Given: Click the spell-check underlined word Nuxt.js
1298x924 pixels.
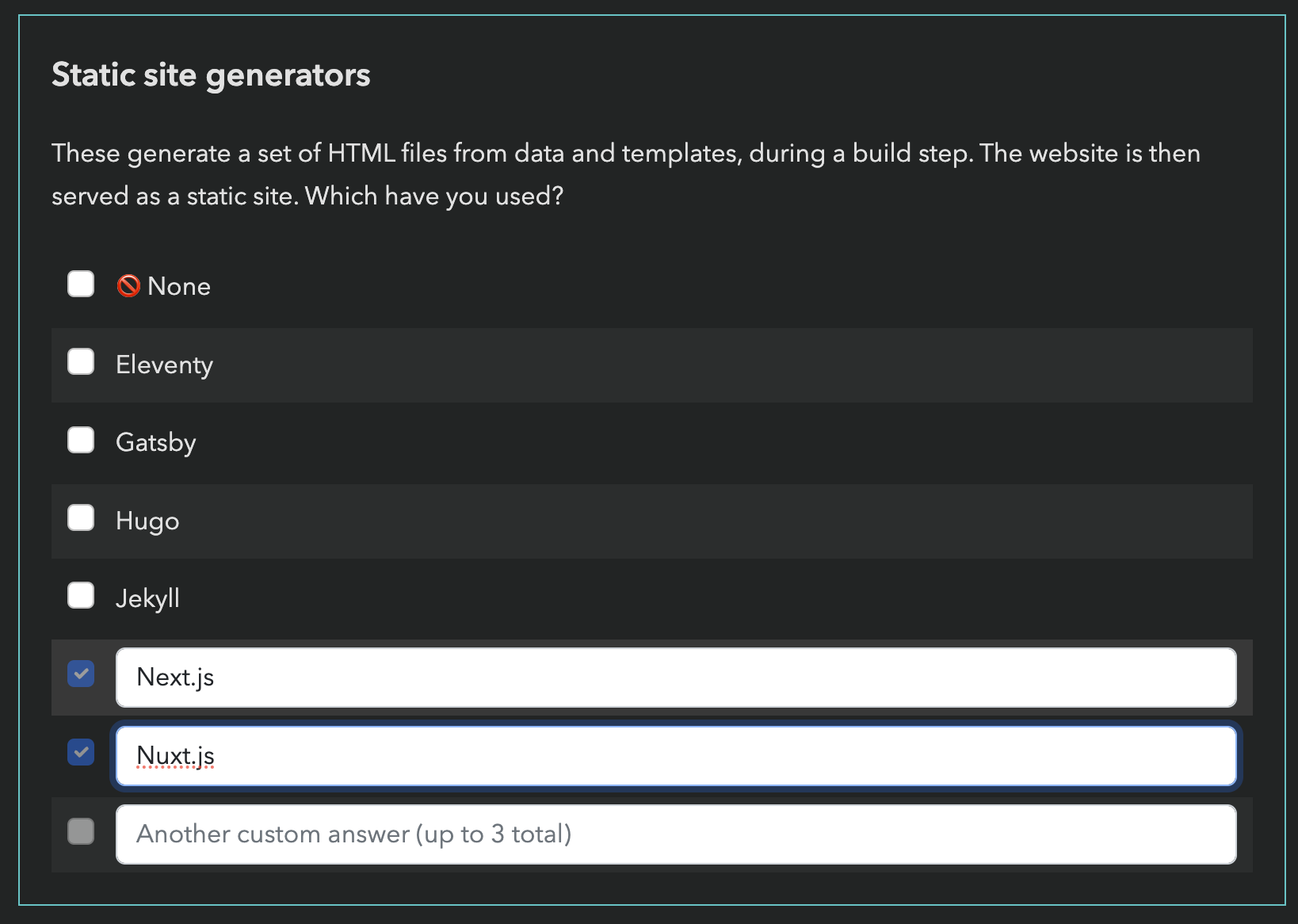Looking at the screenshot, I should 175,756.
